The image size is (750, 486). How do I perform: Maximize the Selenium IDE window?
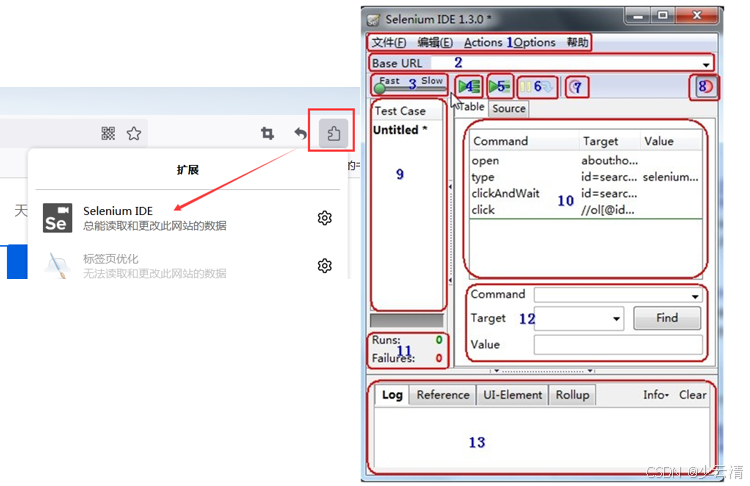[662, 16]
